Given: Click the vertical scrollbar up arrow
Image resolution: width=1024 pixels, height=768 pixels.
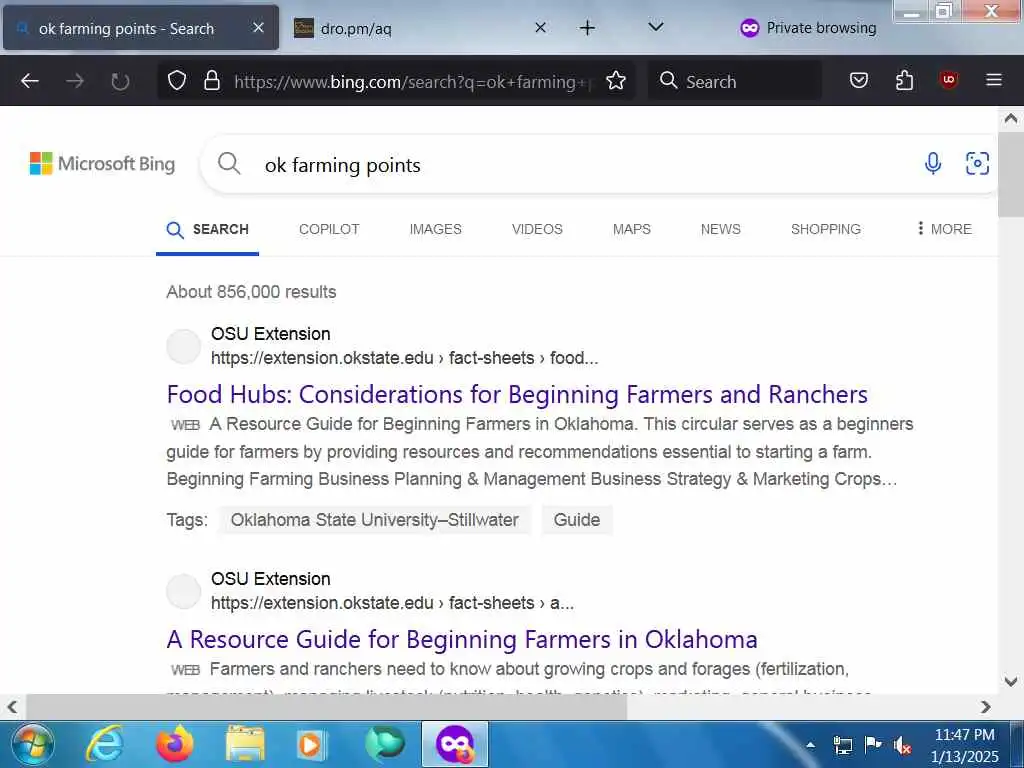Looking at the screenshot, I should click(1011, 118).
